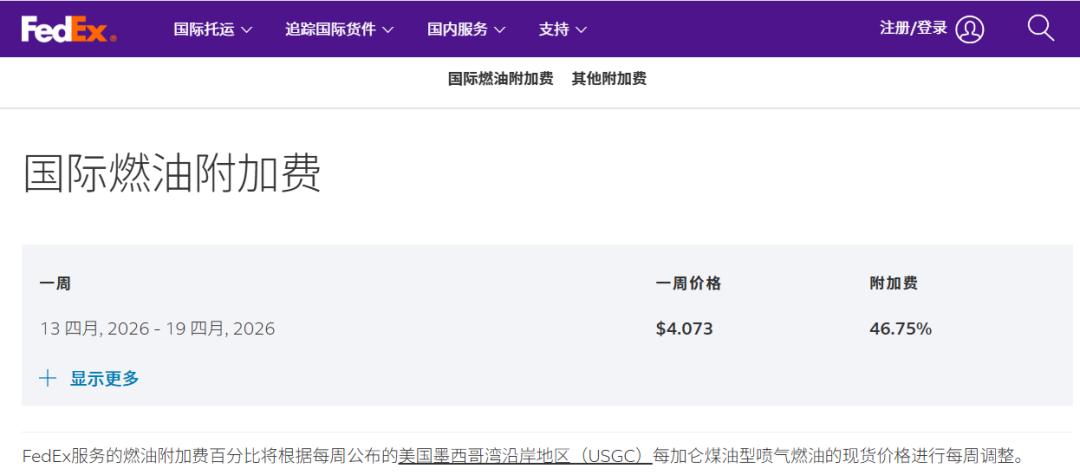Click the user profile avatar icon
Image resolution: width=1080 pixels, height=475 pixels.
point(969,29)
